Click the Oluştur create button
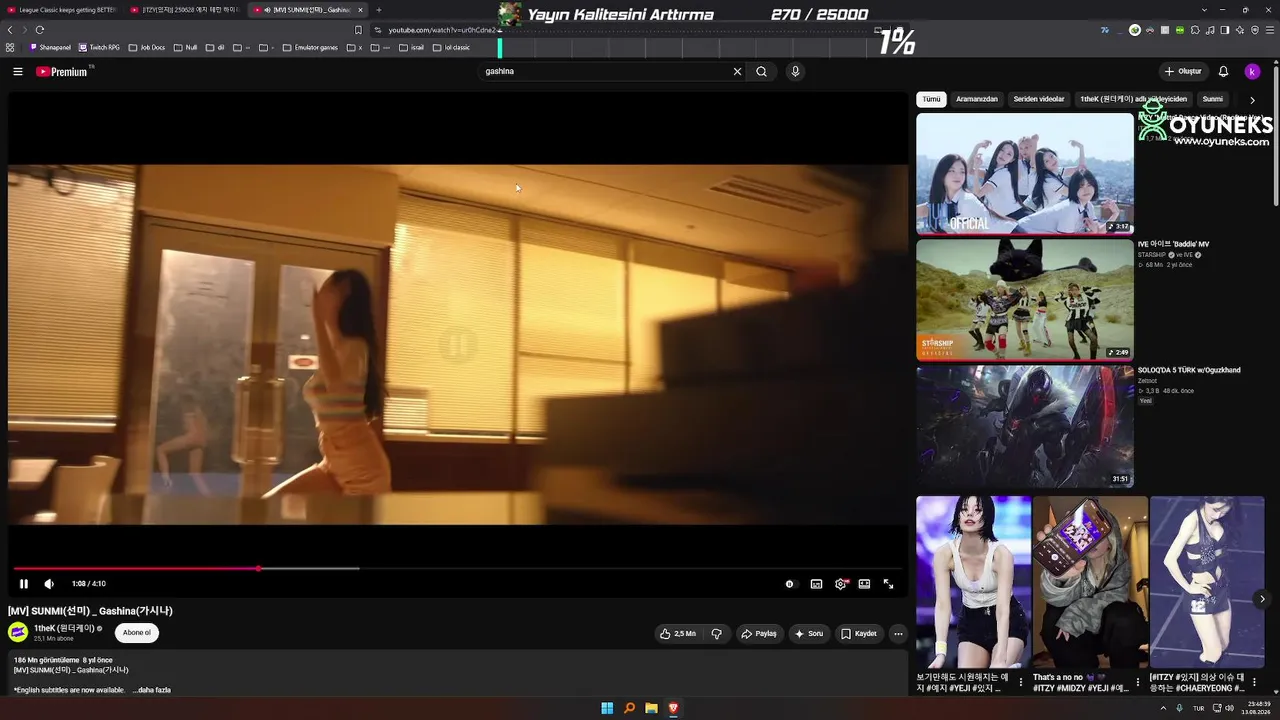 coord(1182,71)
